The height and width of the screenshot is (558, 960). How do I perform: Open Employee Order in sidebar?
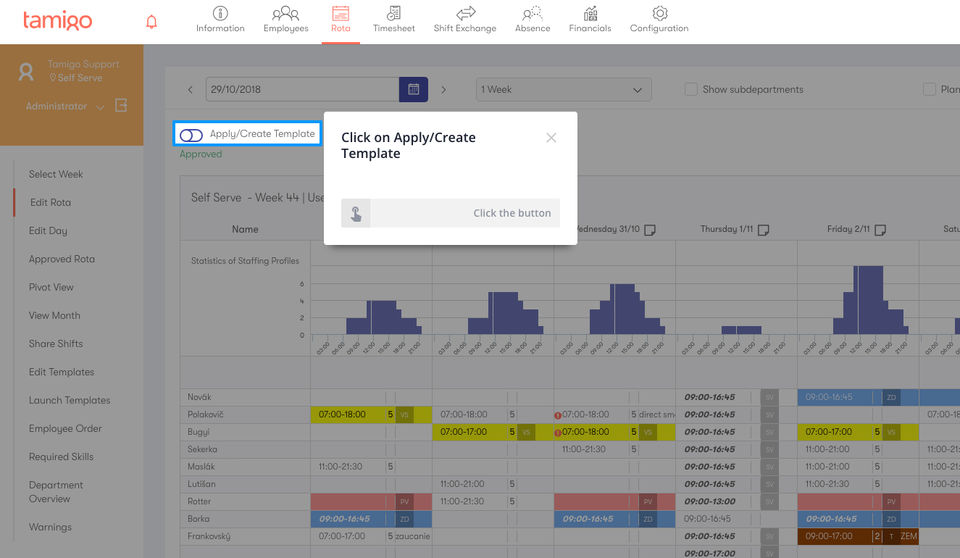[x=65, y=428]
